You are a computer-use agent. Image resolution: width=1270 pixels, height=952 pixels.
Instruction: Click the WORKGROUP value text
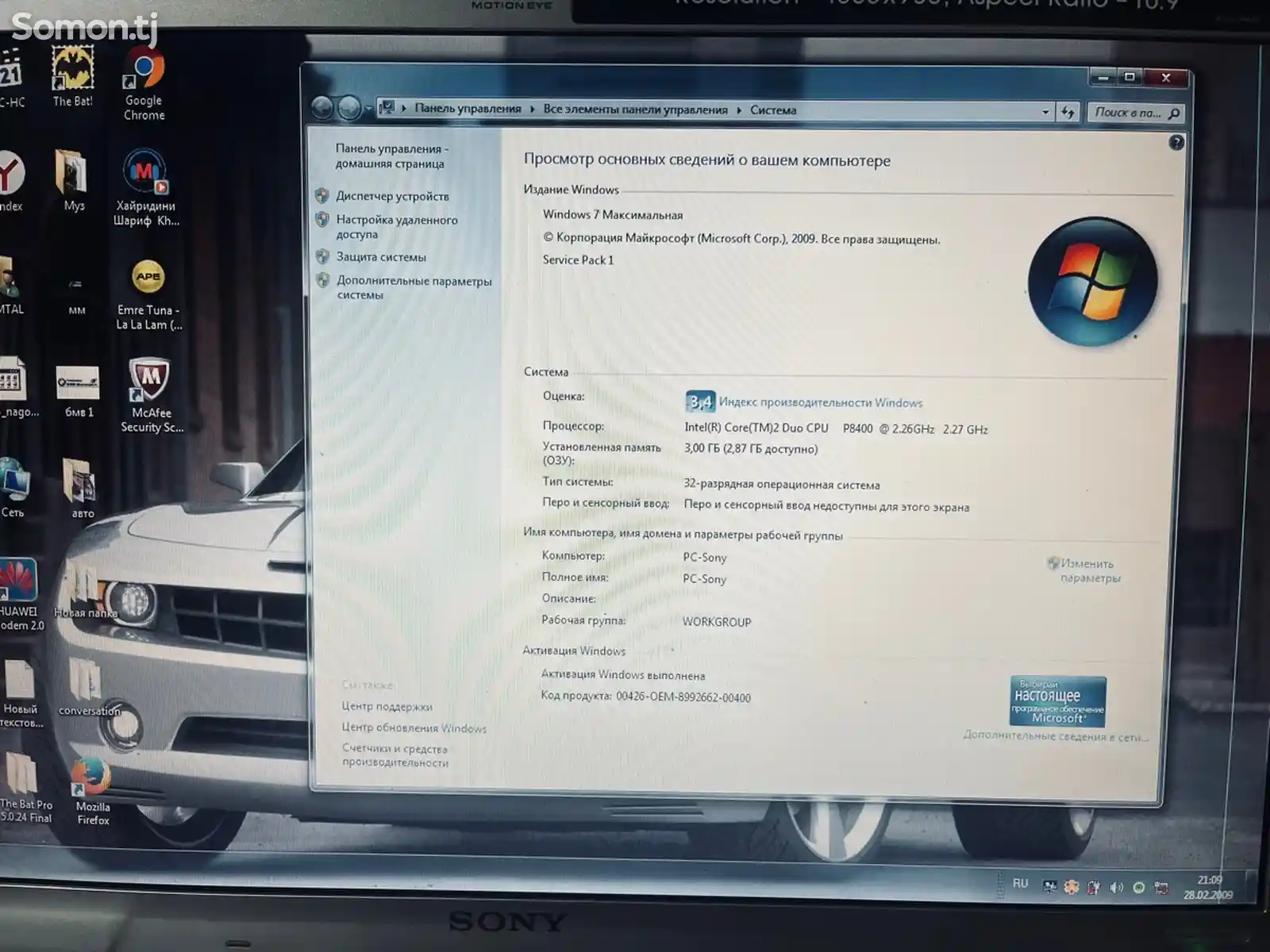click(717, 622)
